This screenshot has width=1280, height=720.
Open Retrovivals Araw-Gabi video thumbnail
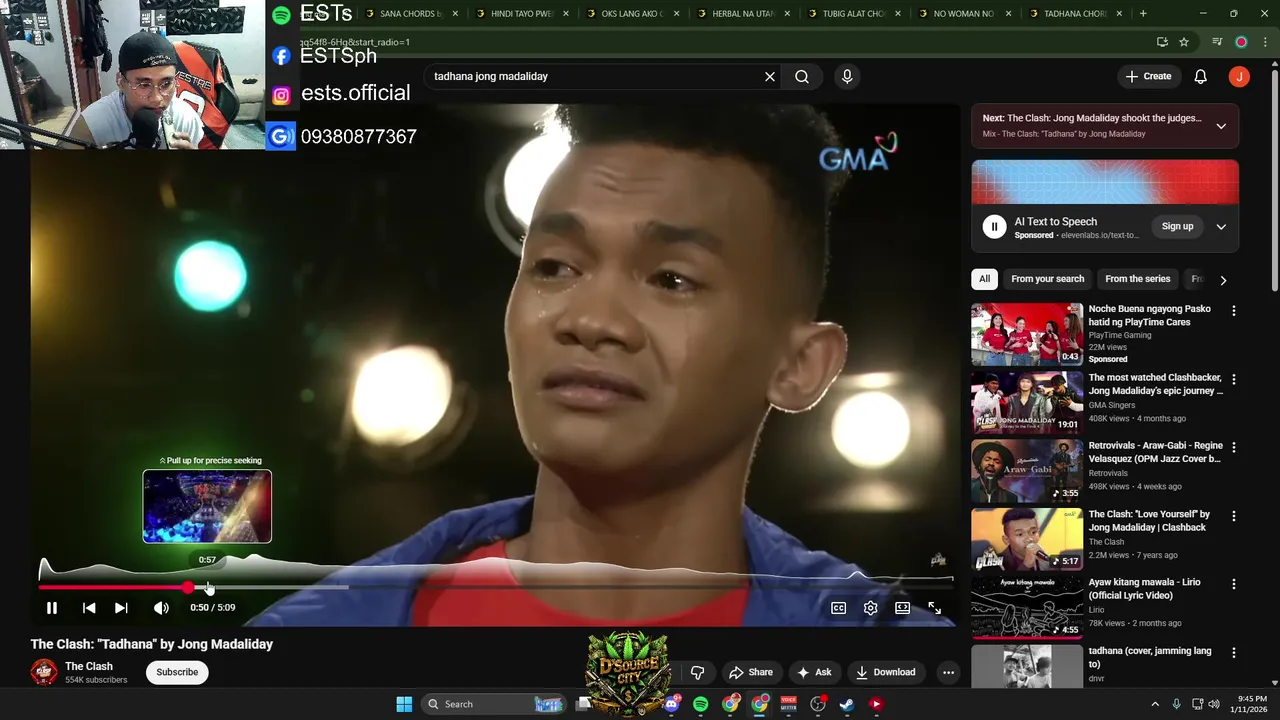point(1027,471)
